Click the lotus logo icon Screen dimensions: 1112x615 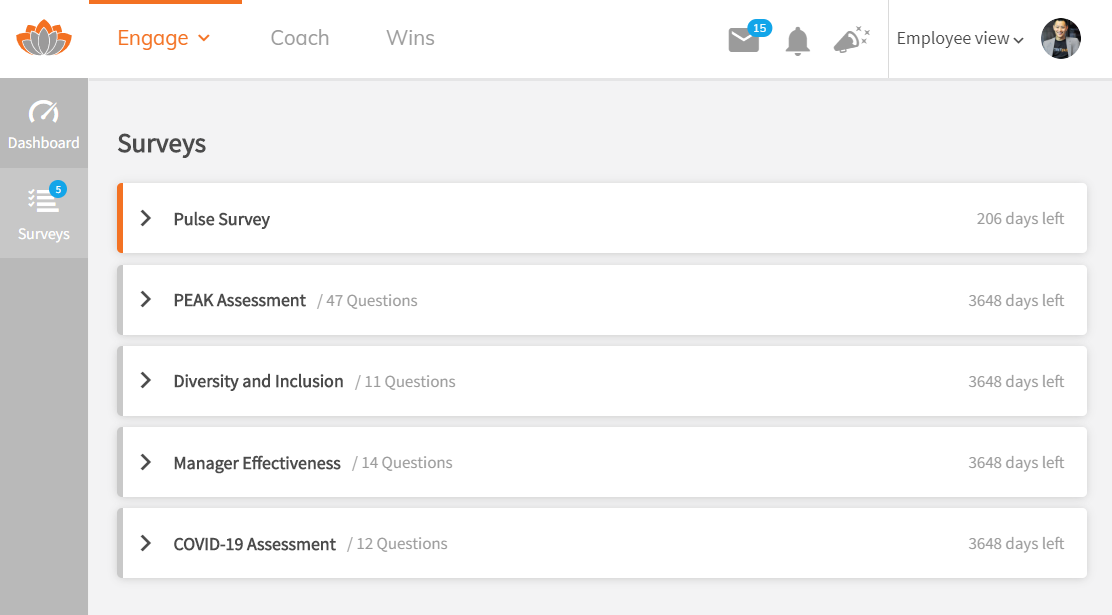click(44, 38)
